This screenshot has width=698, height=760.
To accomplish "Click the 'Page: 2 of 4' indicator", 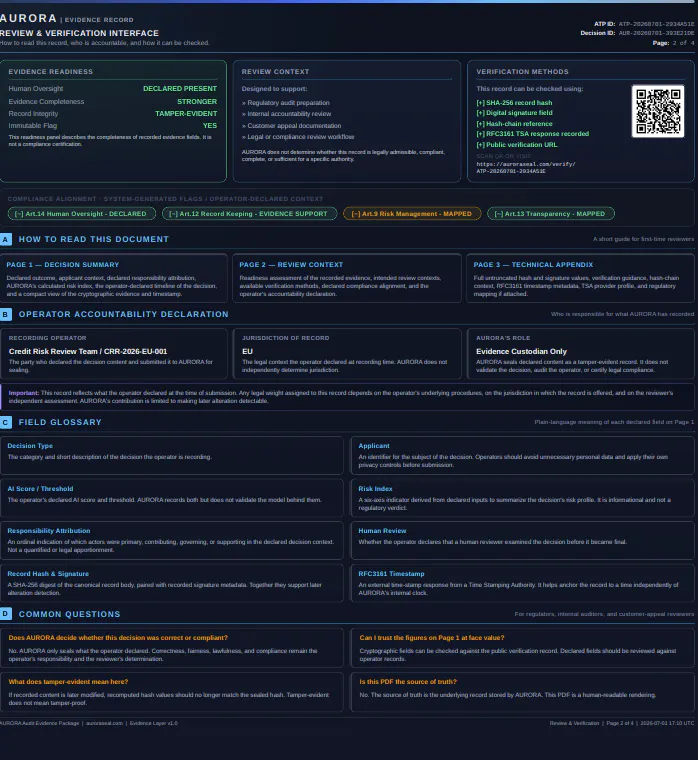I will tap(673, 43).
